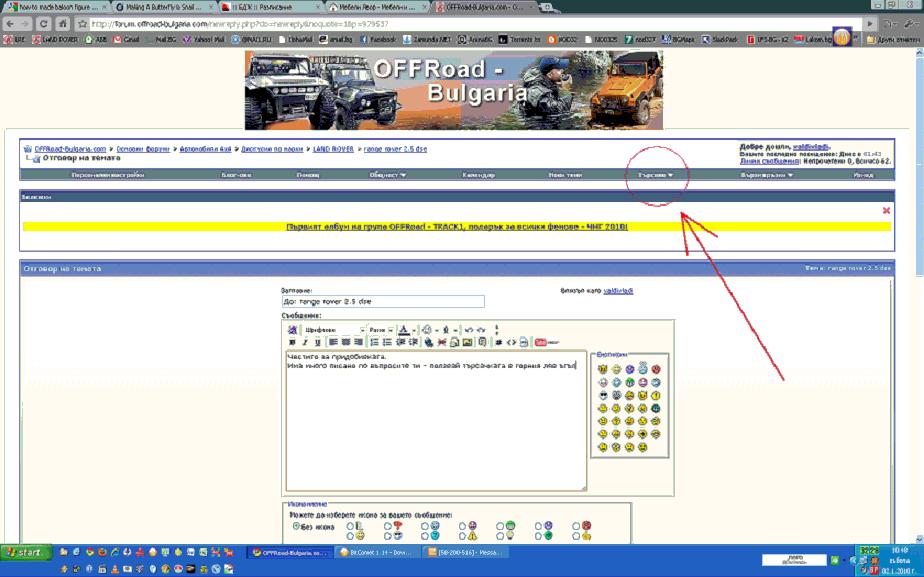Screen dimensions: 924x577
Task: Close the announcement with red X
Action: (x=886, y=211)
